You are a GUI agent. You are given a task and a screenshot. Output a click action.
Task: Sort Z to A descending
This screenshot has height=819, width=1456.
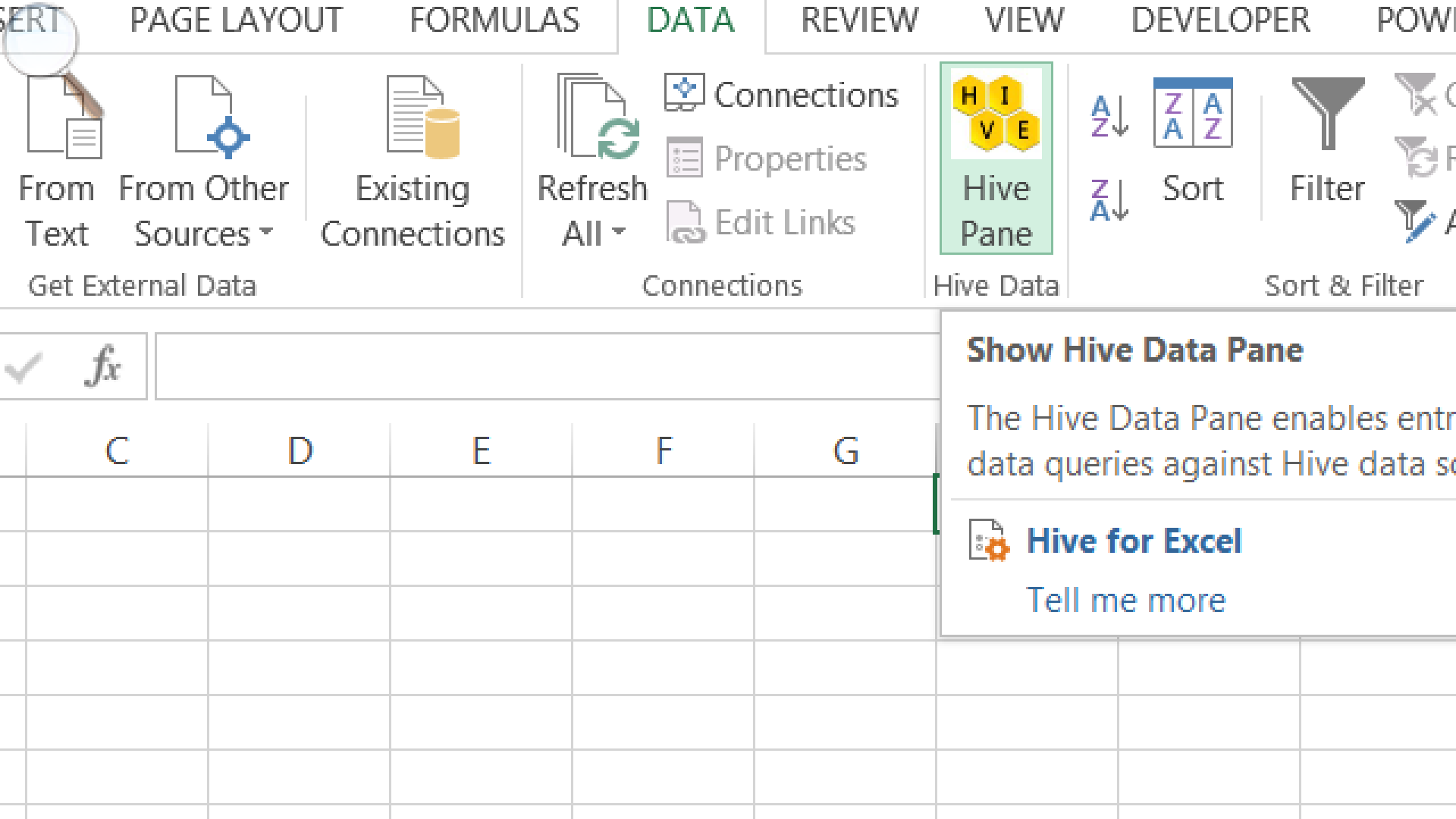click(x=1109, y=201)
